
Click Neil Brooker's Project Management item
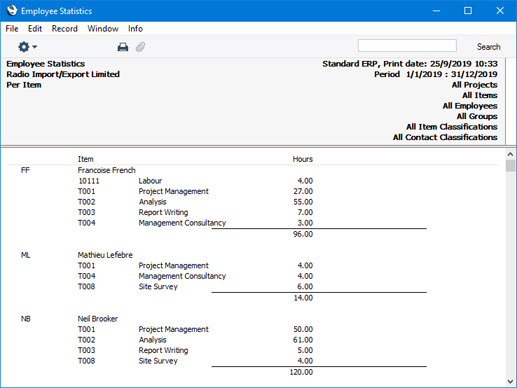174,329
